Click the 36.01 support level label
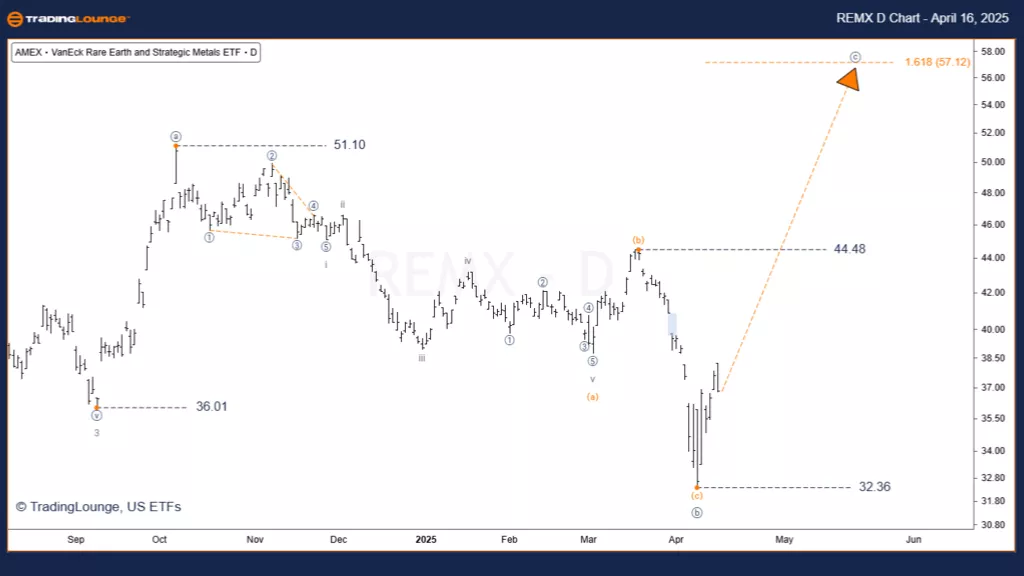This screenshot has width=1024, height=576. point(212,407)
